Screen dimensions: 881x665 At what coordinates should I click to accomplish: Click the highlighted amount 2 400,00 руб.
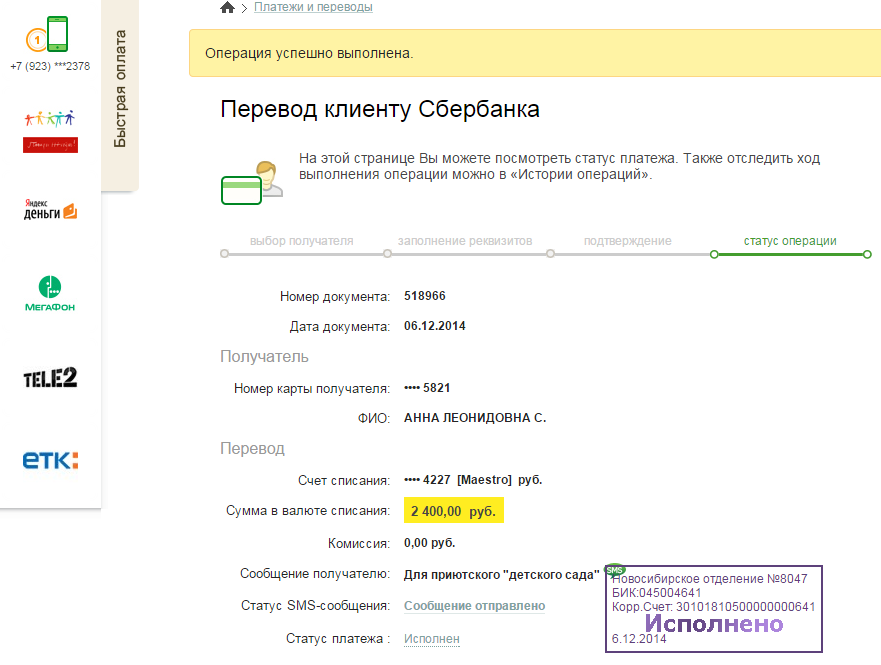pos(453,511)
